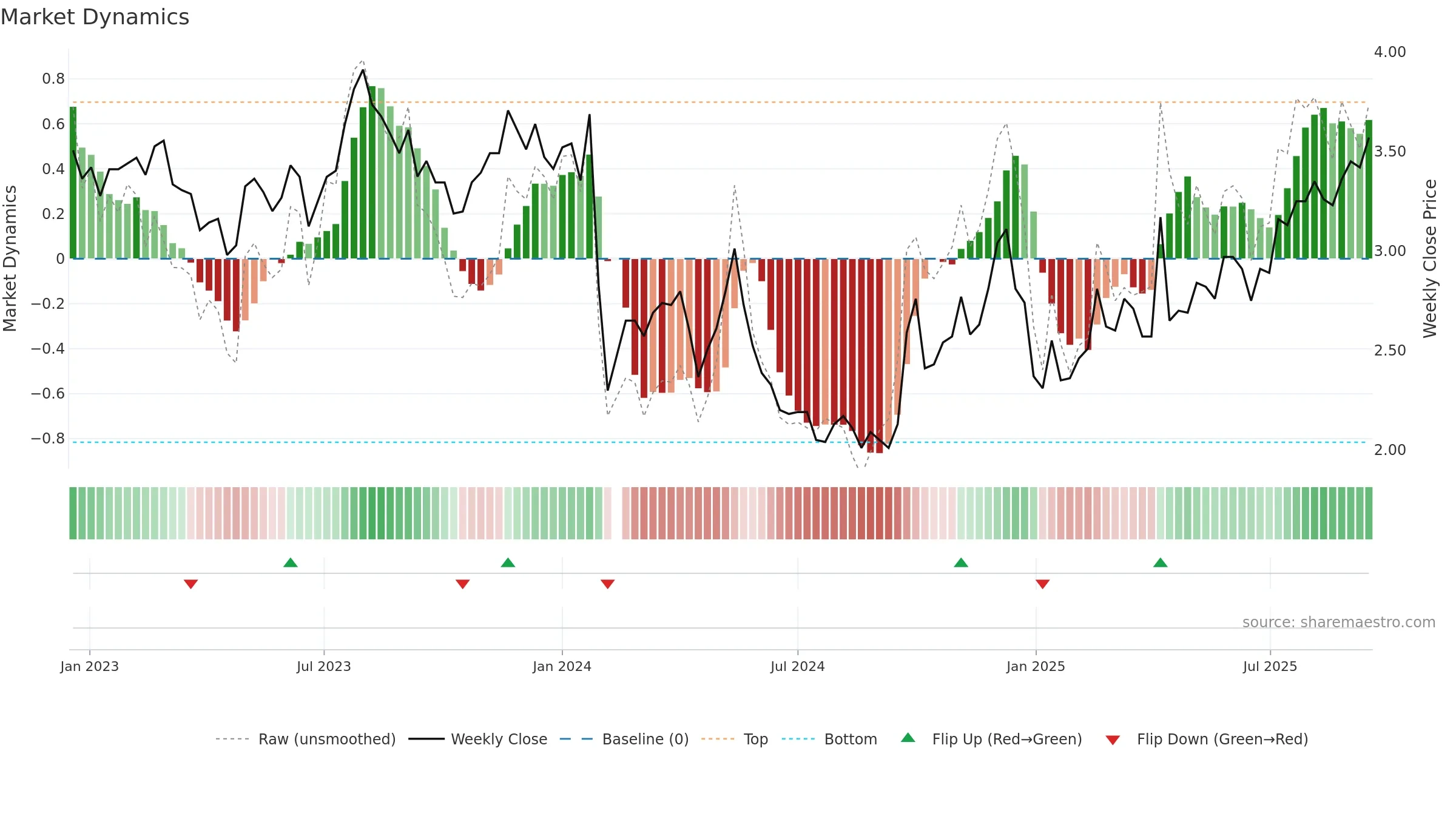Toggle the Raw (unsmoothed) legend entry
The width and height of the screenshot is (1456, 819).
pos(305,739)
